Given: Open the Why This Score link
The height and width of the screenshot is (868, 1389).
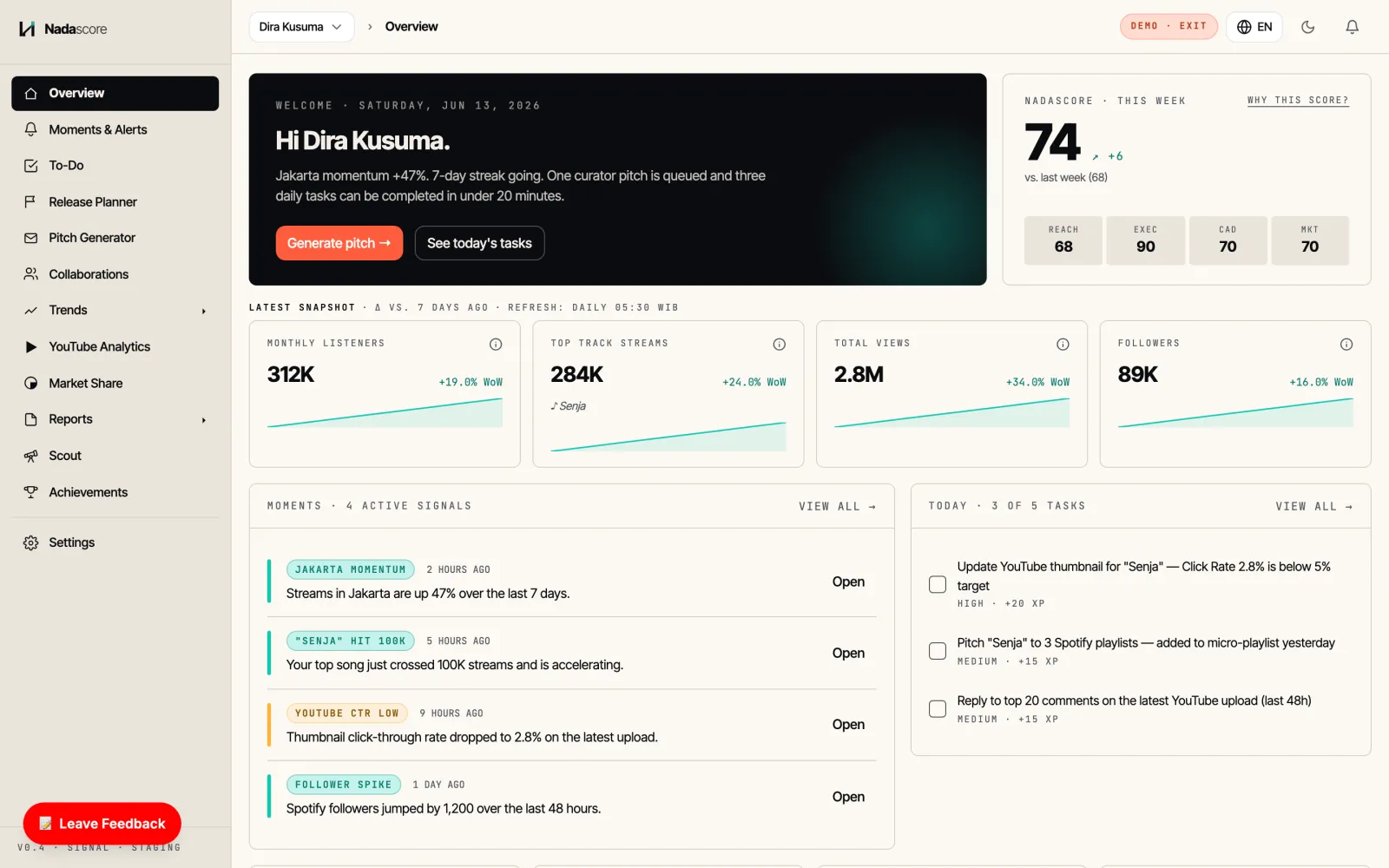Looking at the screenshot, I should coord(1298,101).
